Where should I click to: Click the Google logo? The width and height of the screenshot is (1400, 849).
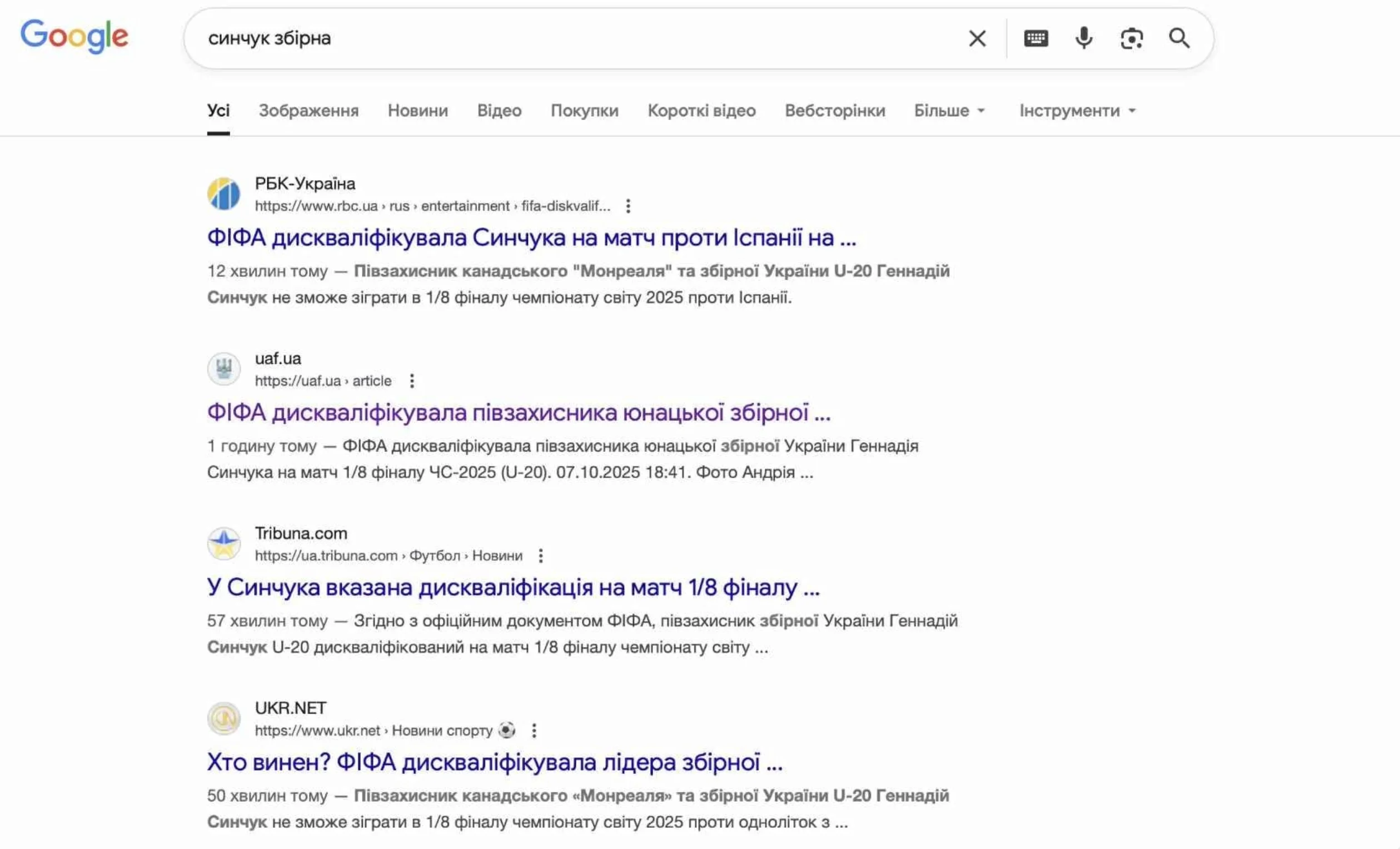(x=74, y=36)
